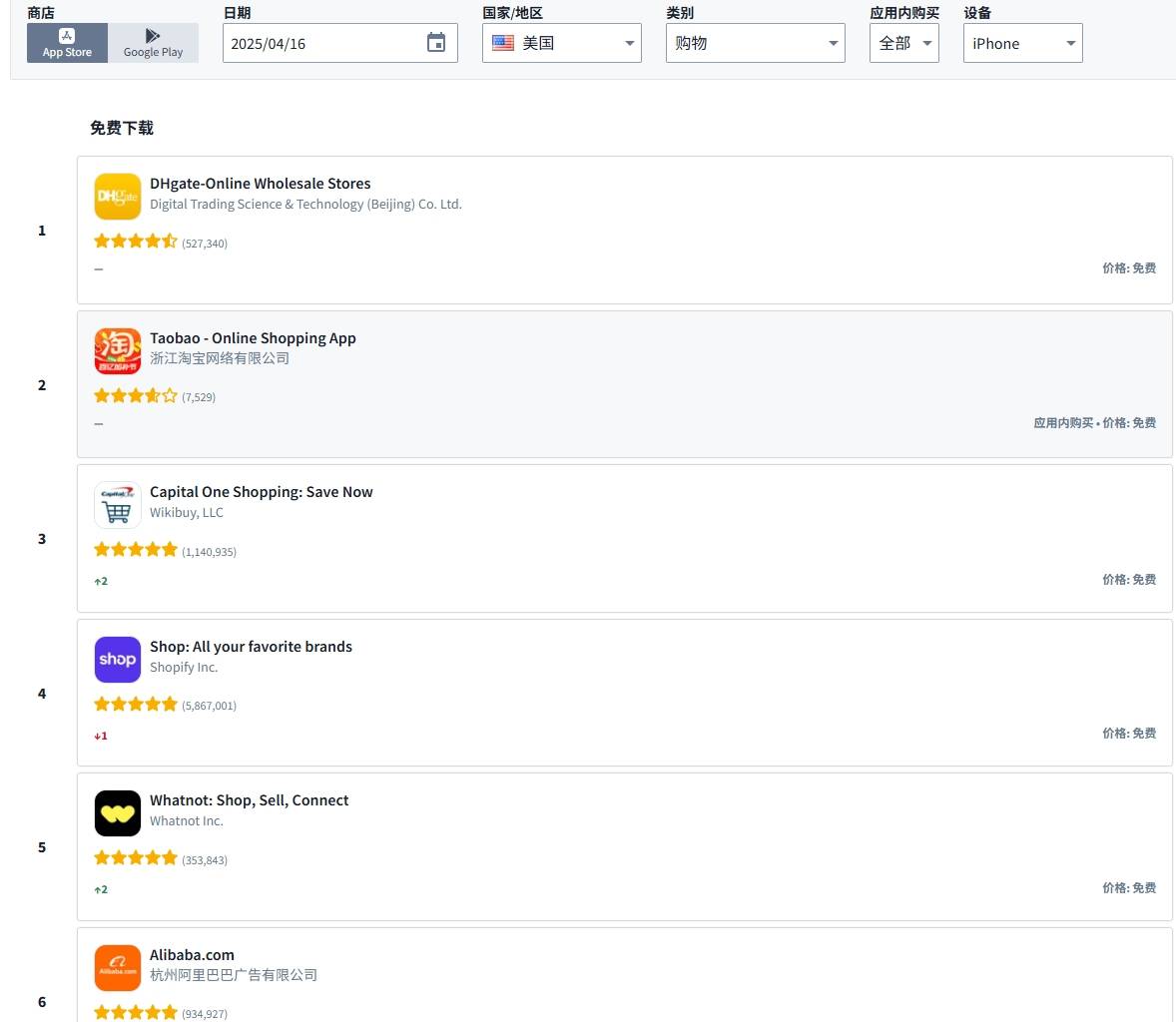The image size is (1176, 1022).
Task: Open the calendar date picker icon
Action: [x=435, y=43]
